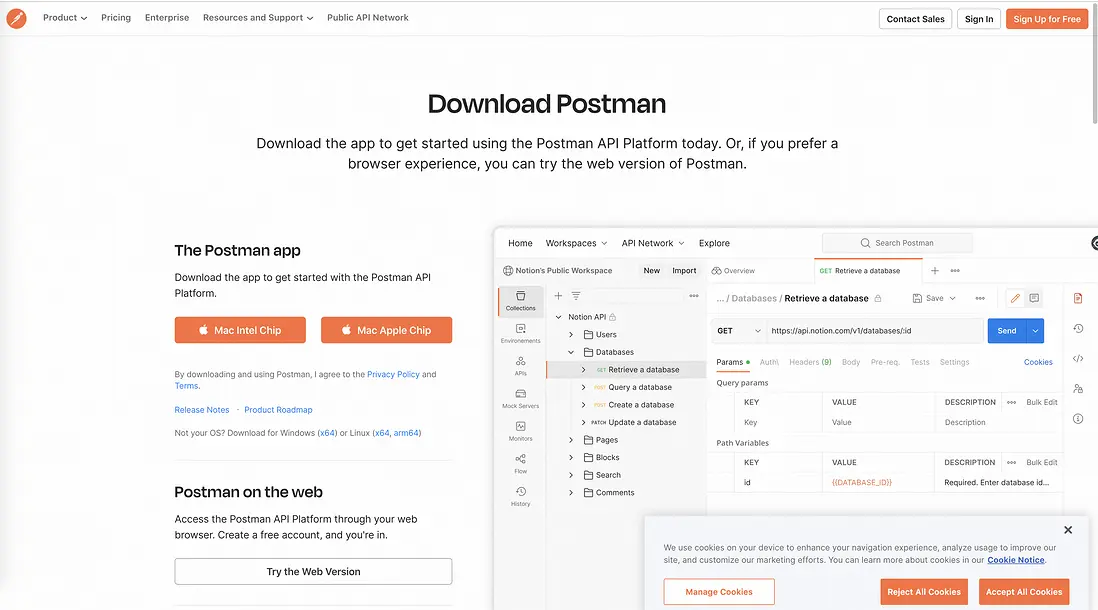This screenshot has height=610, width=1098.
Task: Click Accept All Cookies
Action: [1024, 592]
